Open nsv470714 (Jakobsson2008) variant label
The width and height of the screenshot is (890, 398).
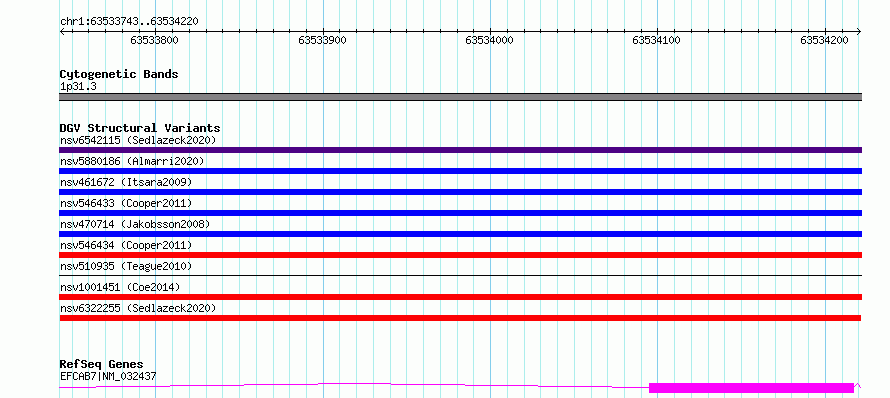(x=135, y=224)
